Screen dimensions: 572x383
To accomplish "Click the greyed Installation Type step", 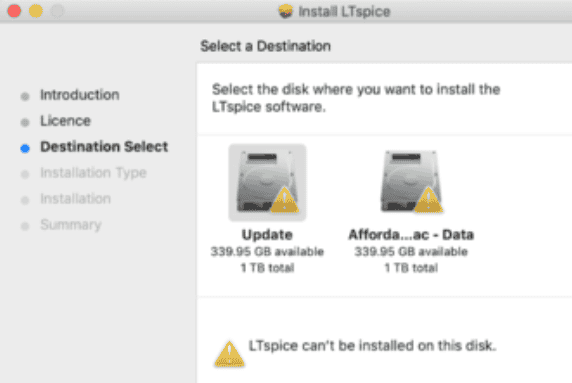I will pos(93,173).
